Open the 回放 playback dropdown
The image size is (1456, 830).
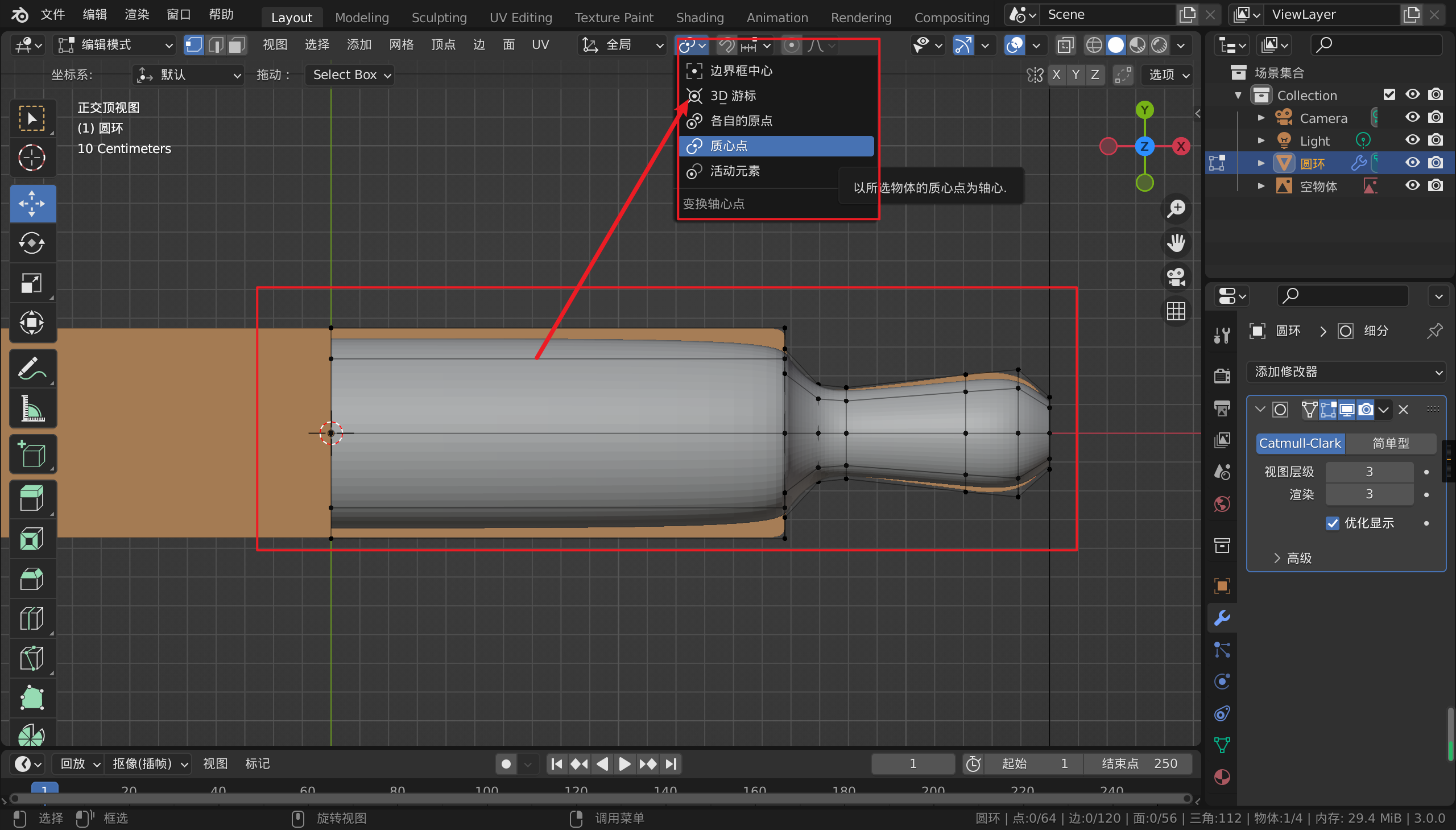click(x=78, y=763)
